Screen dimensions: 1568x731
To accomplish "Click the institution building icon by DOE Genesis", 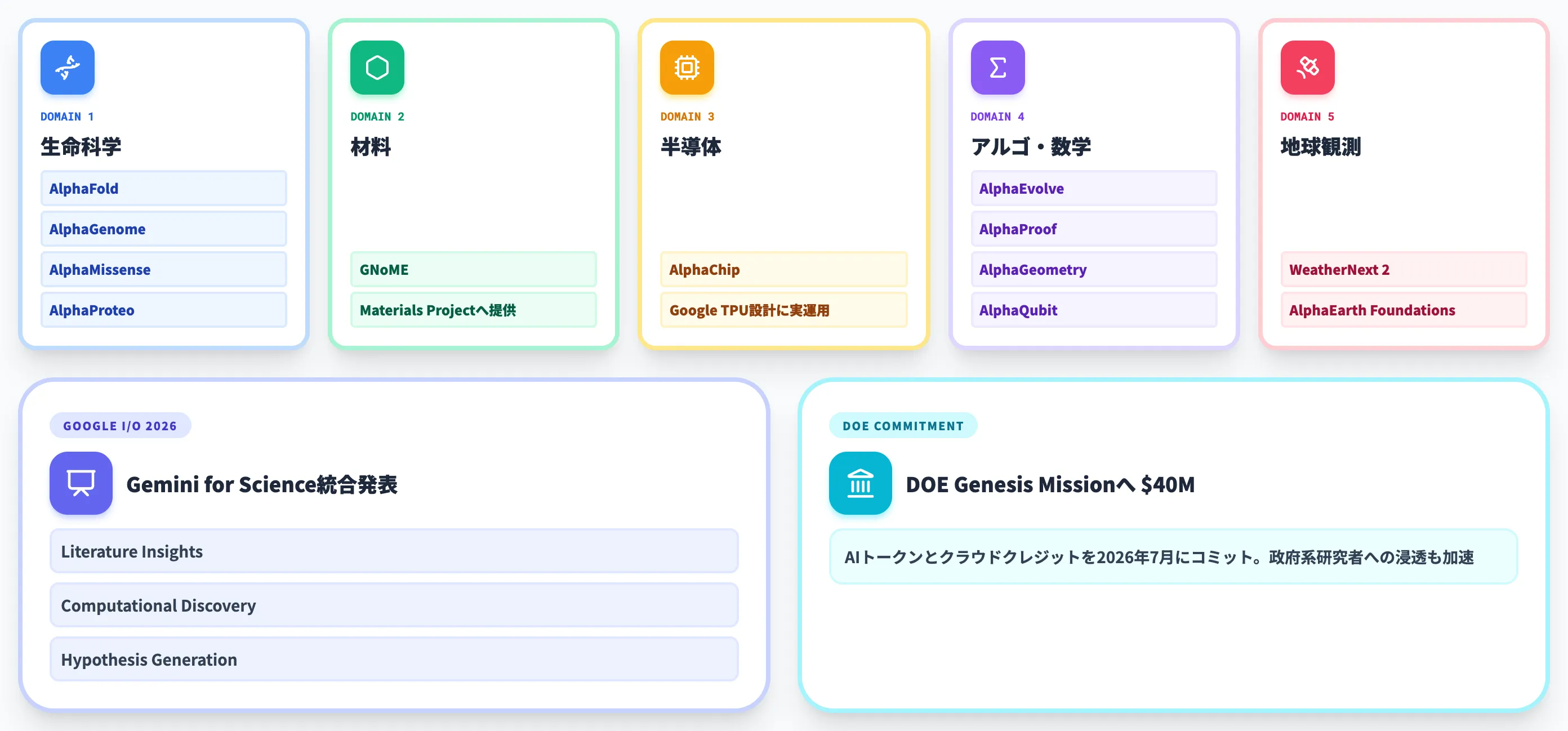I will click(x=860, y=483).
